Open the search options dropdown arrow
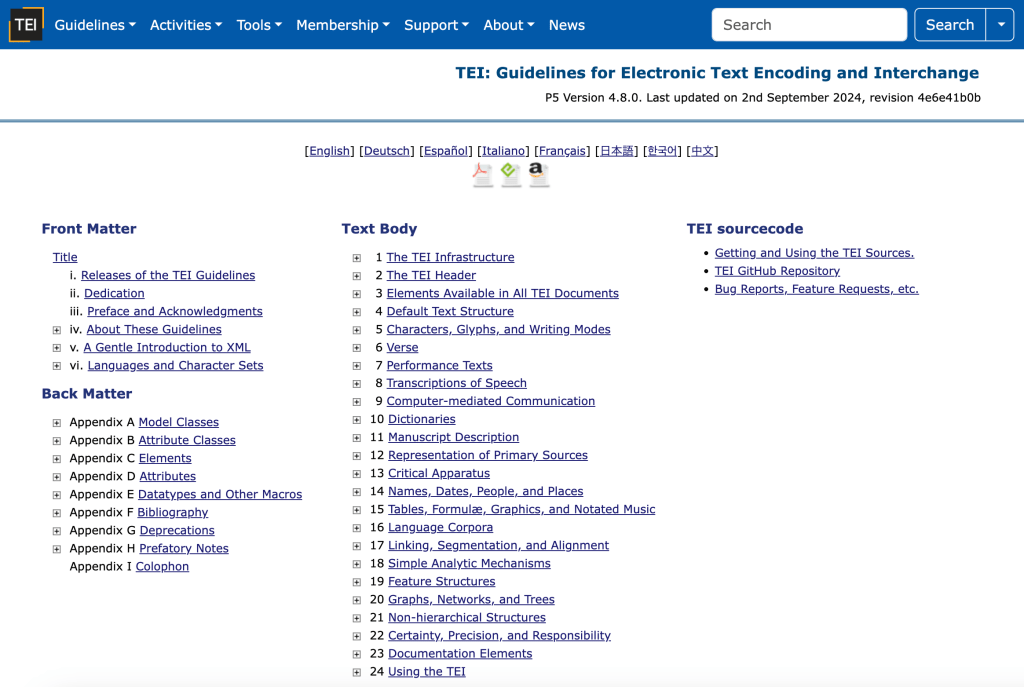The height and width of the screenshot is (687, 1024). click(1000, 25)
